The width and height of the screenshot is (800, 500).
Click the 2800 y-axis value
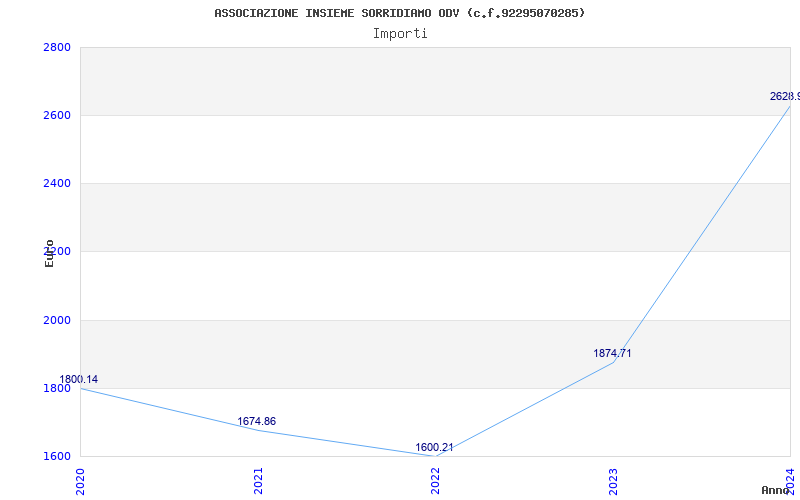(x=57, y=47)
